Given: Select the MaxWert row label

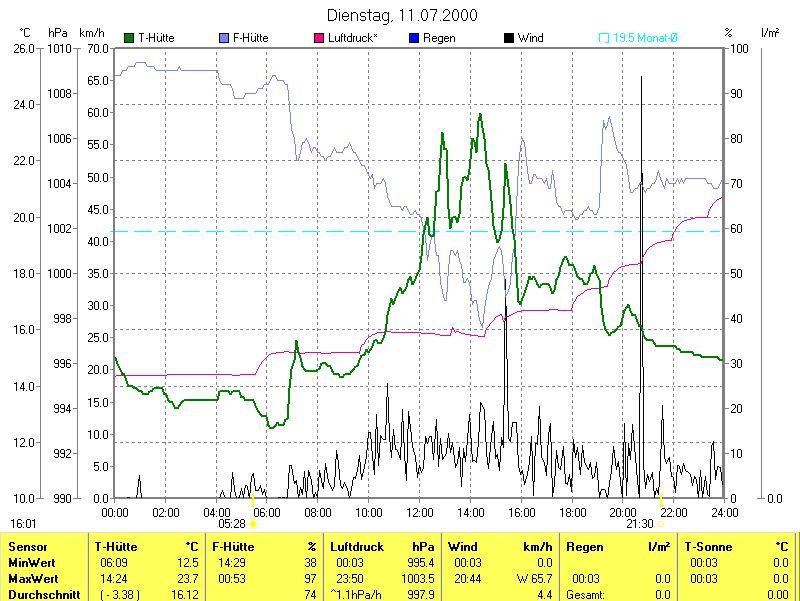Looking at the screenshot, I should 34,578.
